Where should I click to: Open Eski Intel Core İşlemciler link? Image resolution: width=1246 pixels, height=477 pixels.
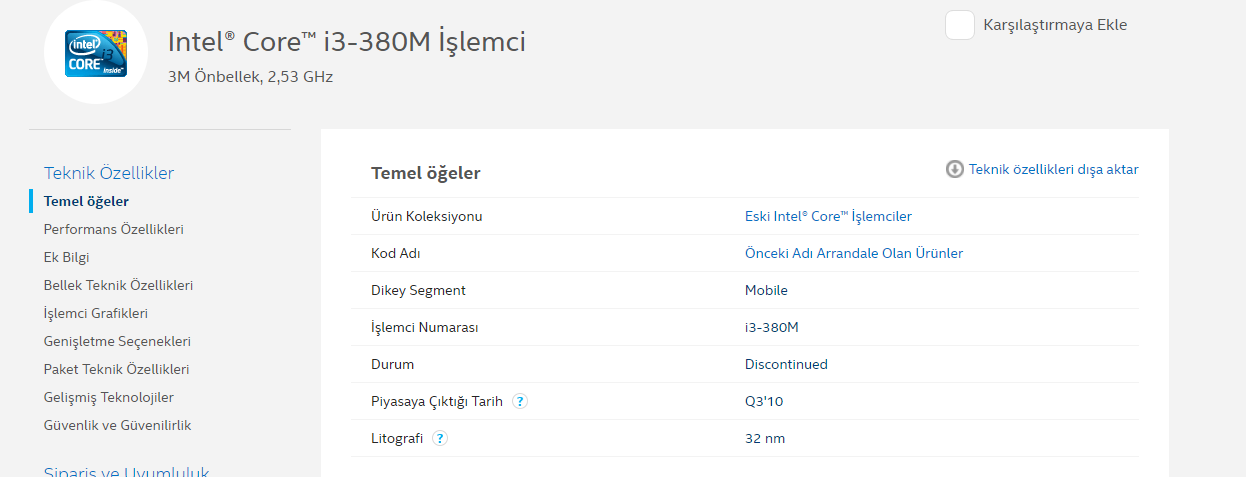click(828, 216)
